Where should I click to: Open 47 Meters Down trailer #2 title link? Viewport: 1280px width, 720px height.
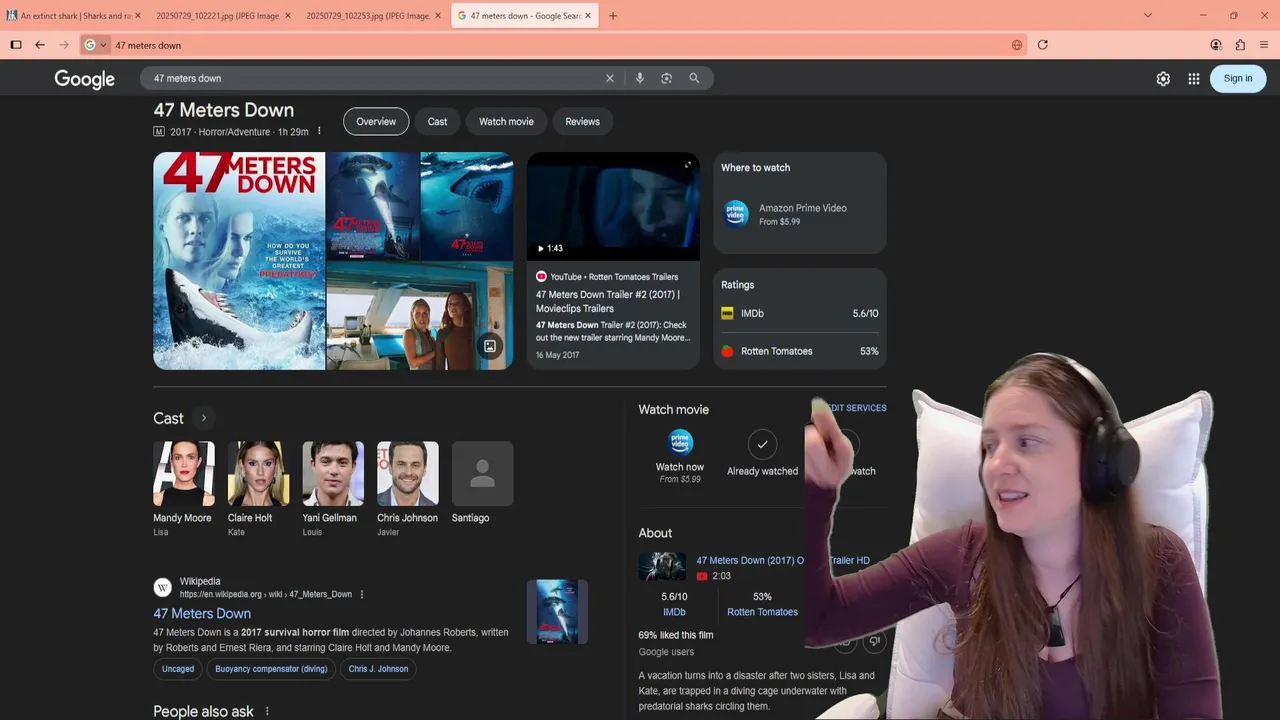pos(608,301)
